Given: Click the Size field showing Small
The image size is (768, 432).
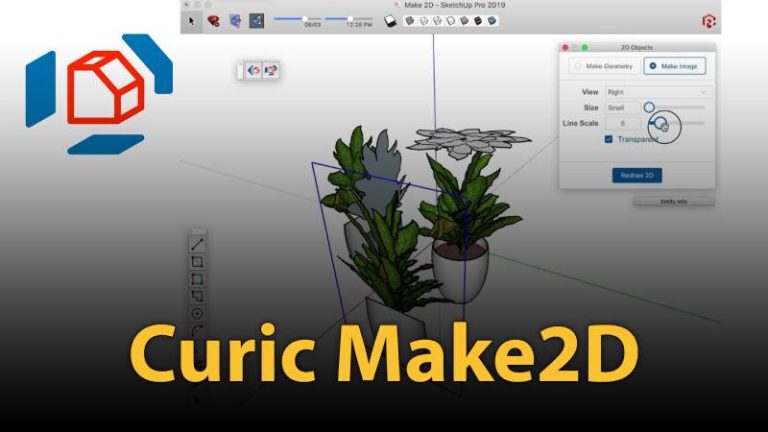Looking at the screenshot, I should pyautogui.click(x=622, y=107).
